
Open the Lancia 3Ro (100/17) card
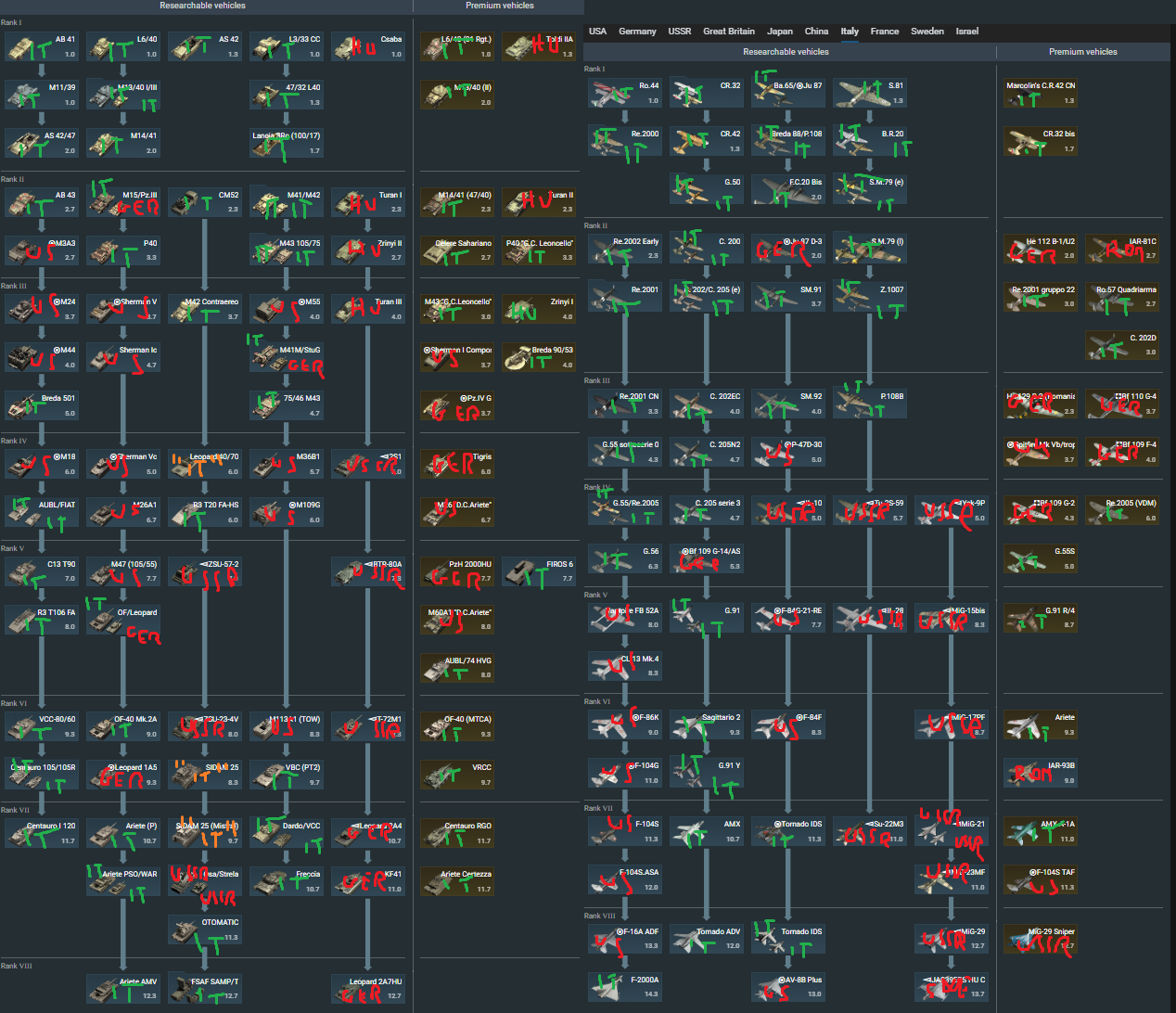click(287, 143)
